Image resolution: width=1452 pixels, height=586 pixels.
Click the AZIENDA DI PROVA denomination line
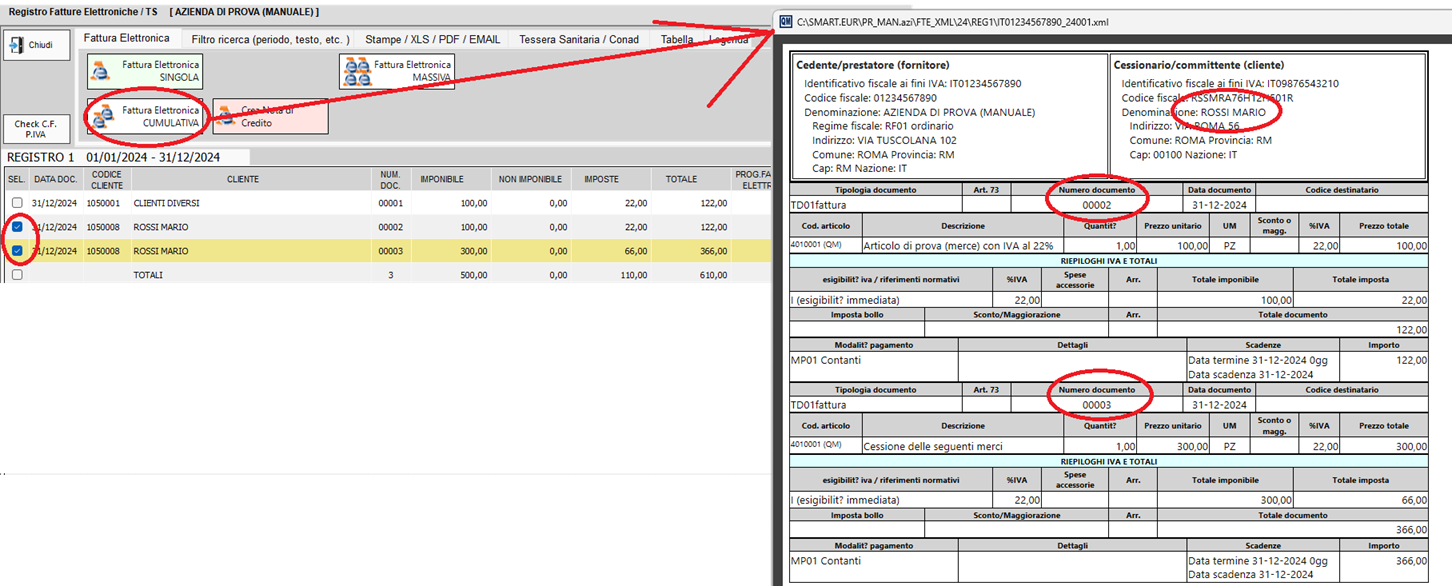[x=920, y=112]
